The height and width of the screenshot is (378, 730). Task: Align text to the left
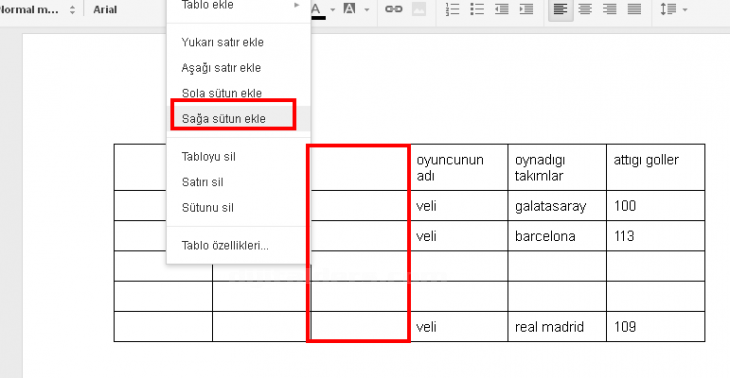tap(561, 9)
